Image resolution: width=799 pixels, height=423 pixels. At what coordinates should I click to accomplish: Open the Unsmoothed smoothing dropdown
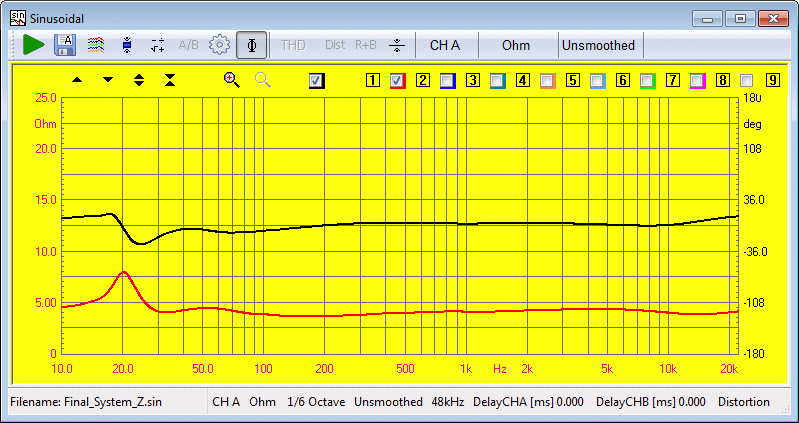pos(598,45)
